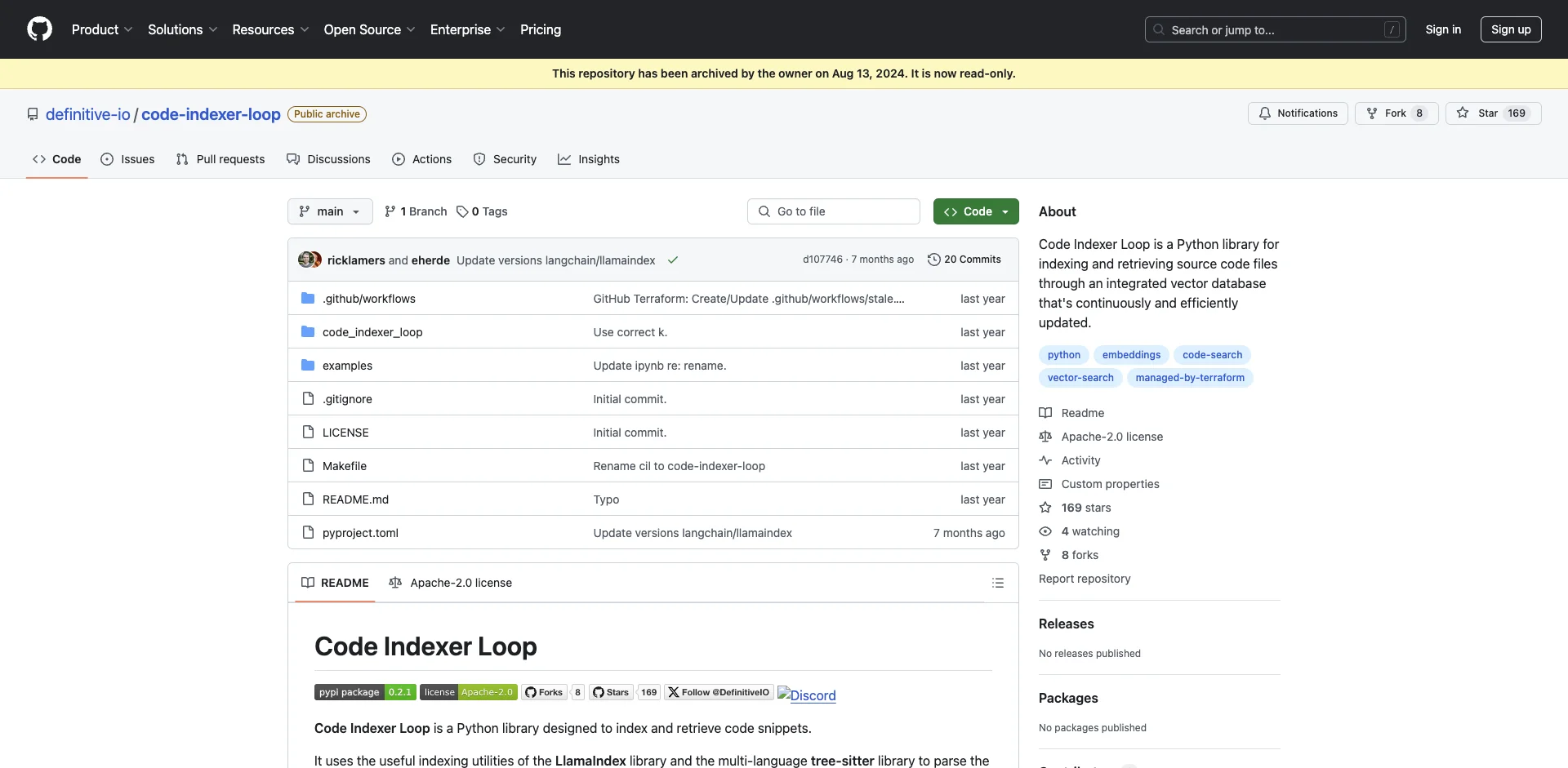The image size is (1568, 768).
Task: Click the Report repository link
Action: coord(1085,579)
